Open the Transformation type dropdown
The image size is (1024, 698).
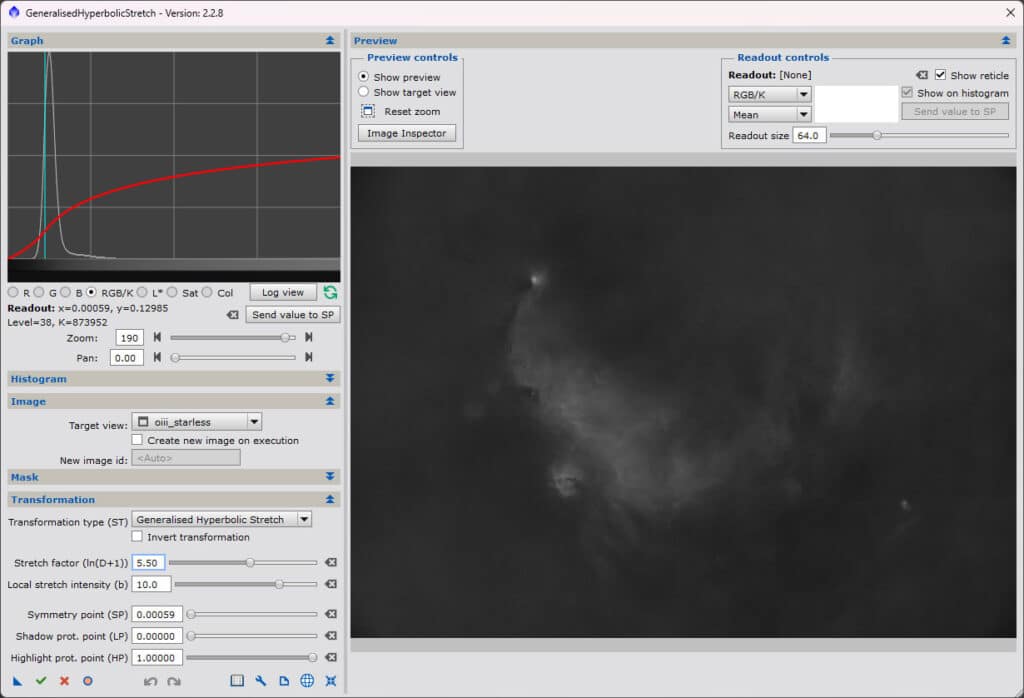[x=222, y=518]
